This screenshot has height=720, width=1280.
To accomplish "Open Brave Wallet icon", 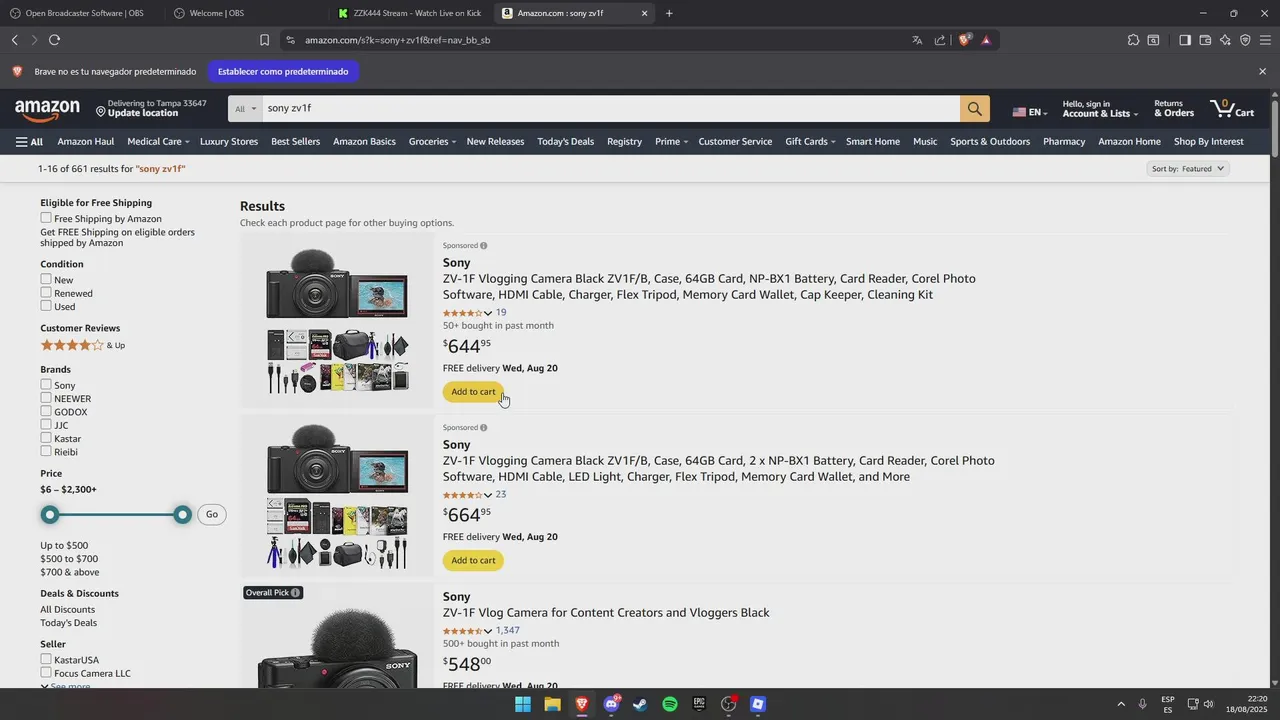I will (1205, 40).
